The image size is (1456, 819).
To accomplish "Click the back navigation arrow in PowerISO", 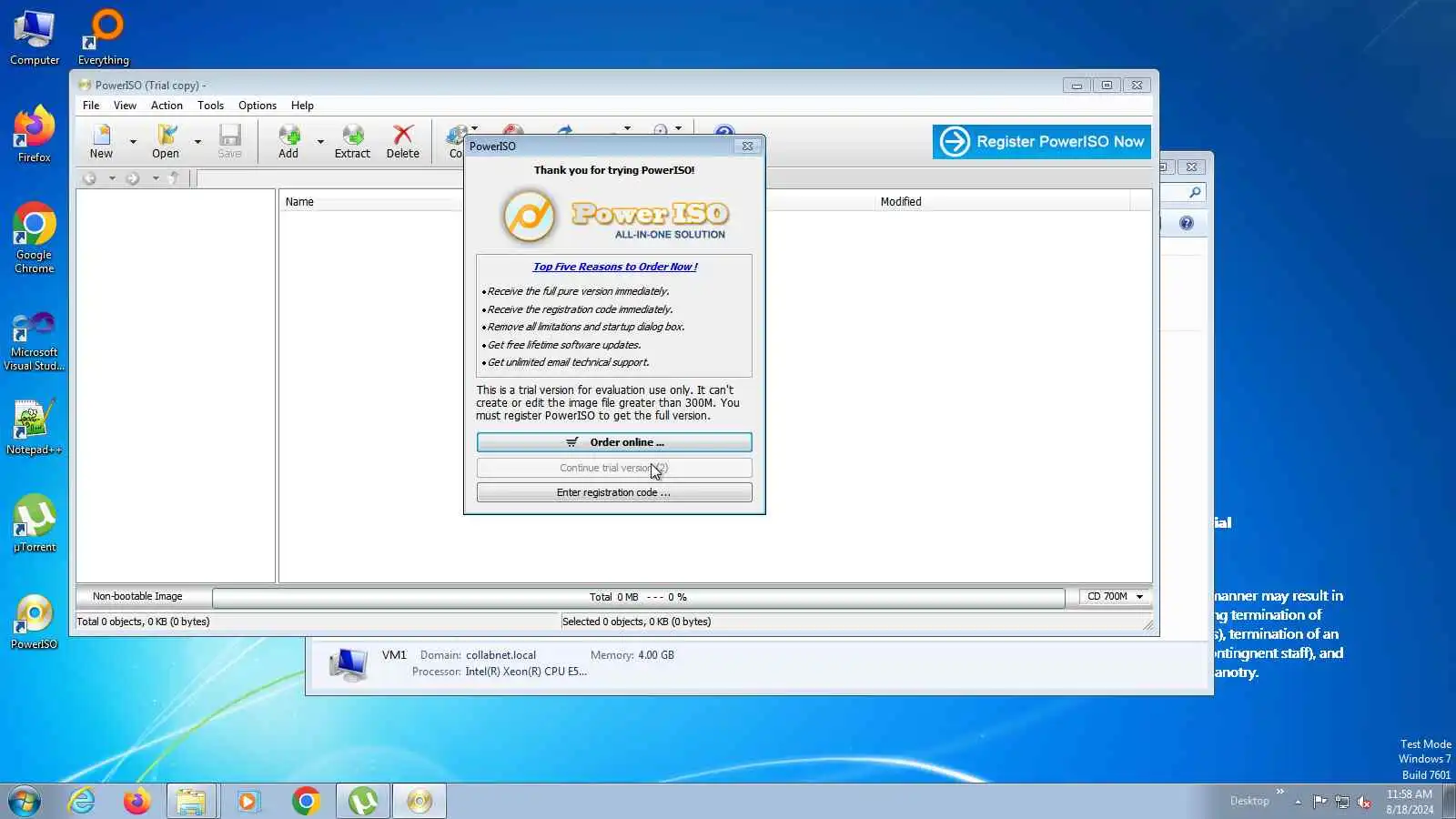I will click(89, 178).
